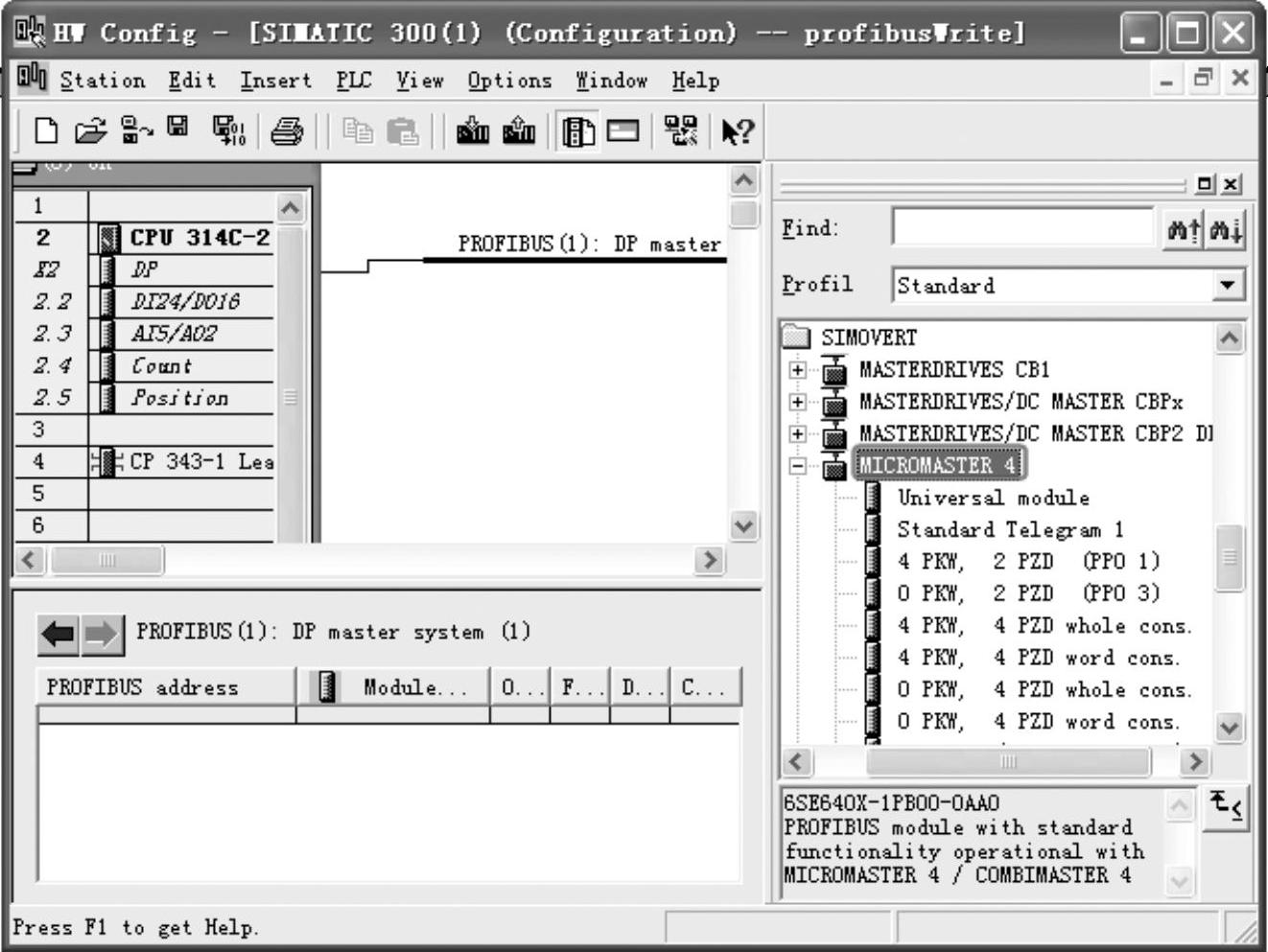Toggle the hardware Catalog view icon
The width and height of the screenshot is (1268, 952).
click(x=577, y=130)
